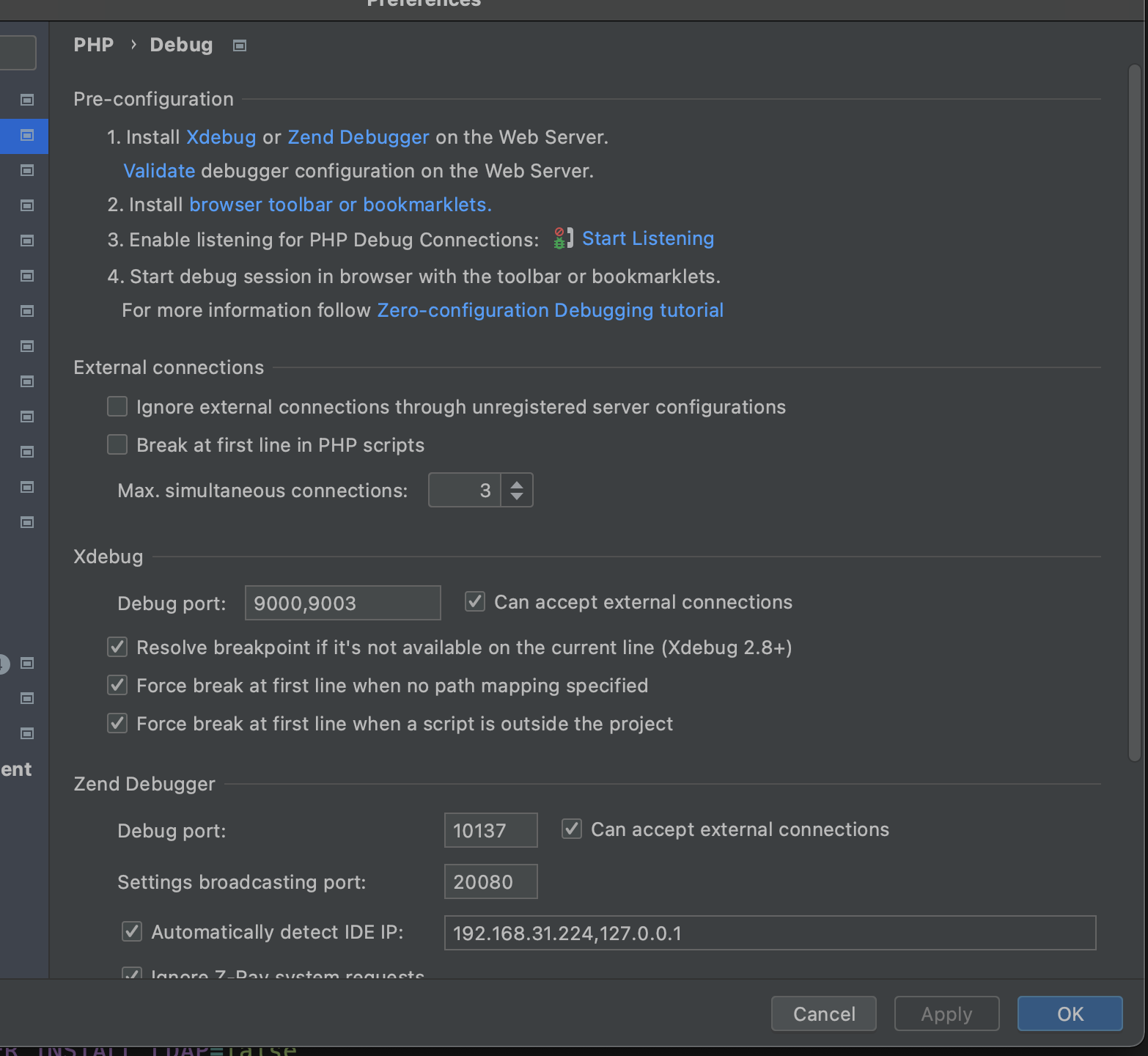The image size is (1148, 1056).
Task: Open the browser toolbar or bookmarklets link
Action: (x=340, y=205)
